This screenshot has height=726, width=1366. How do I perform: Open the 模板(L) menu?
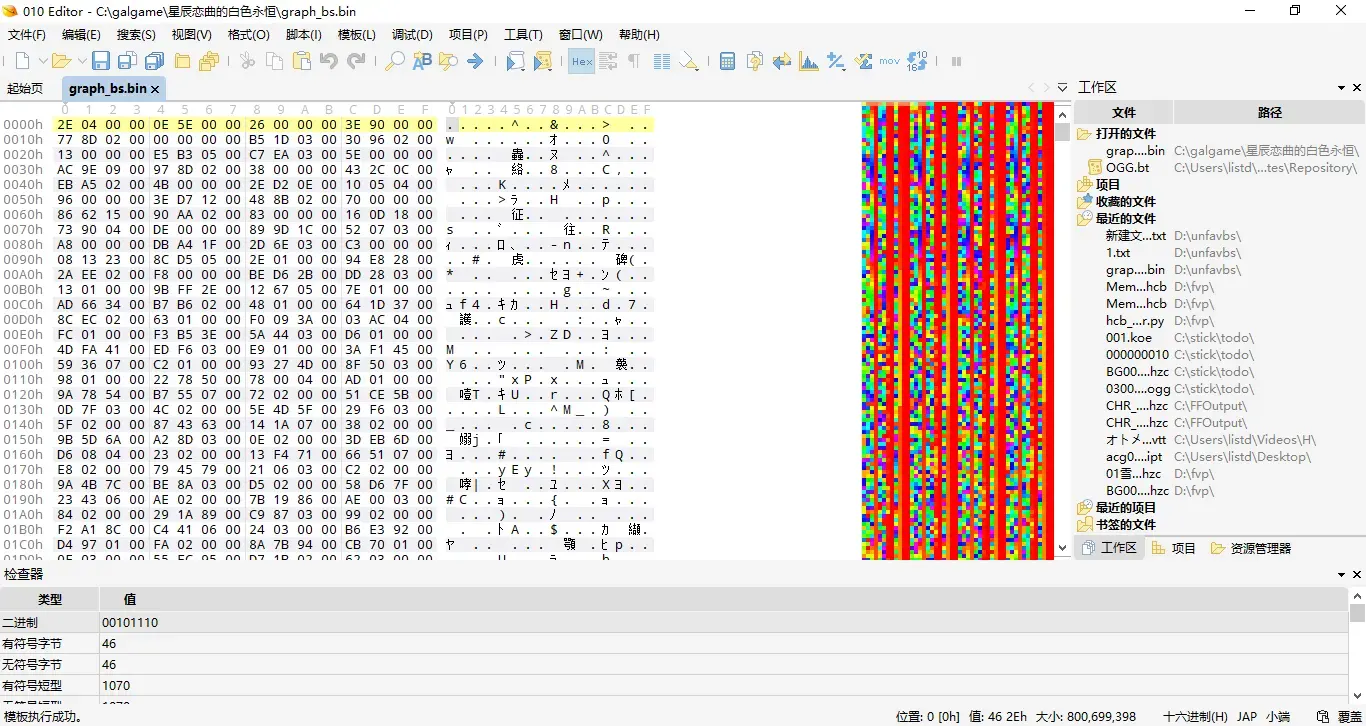(x=357, y=34)
